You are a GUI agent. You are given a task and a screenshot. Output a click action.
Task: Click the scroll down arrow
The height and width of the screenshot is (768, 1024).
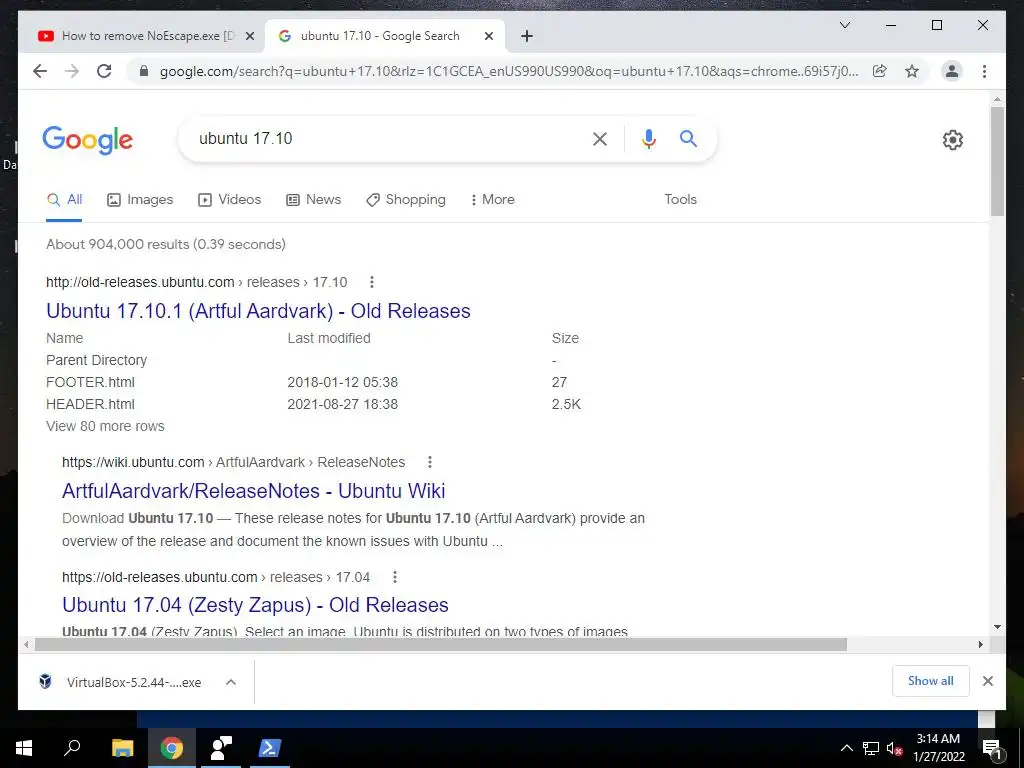[997, 627]
